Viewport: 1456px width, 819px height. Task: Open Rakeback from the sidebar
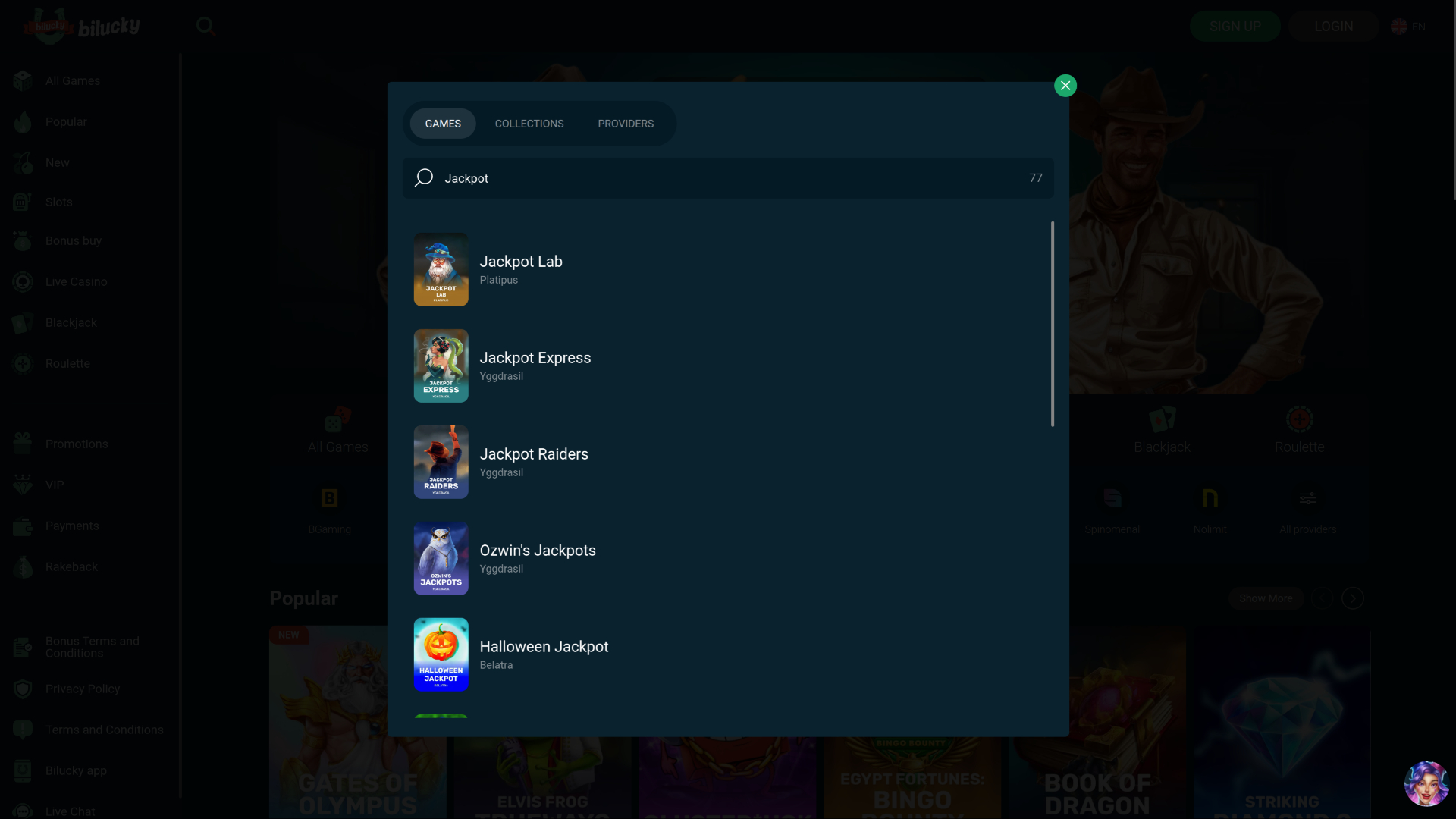click(x=23, y=566)
